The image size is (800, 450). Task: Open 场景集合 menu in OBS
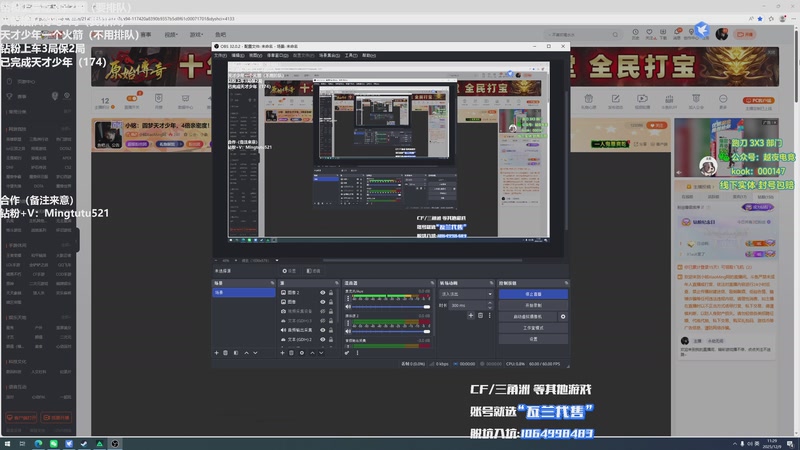coord(330,55)
